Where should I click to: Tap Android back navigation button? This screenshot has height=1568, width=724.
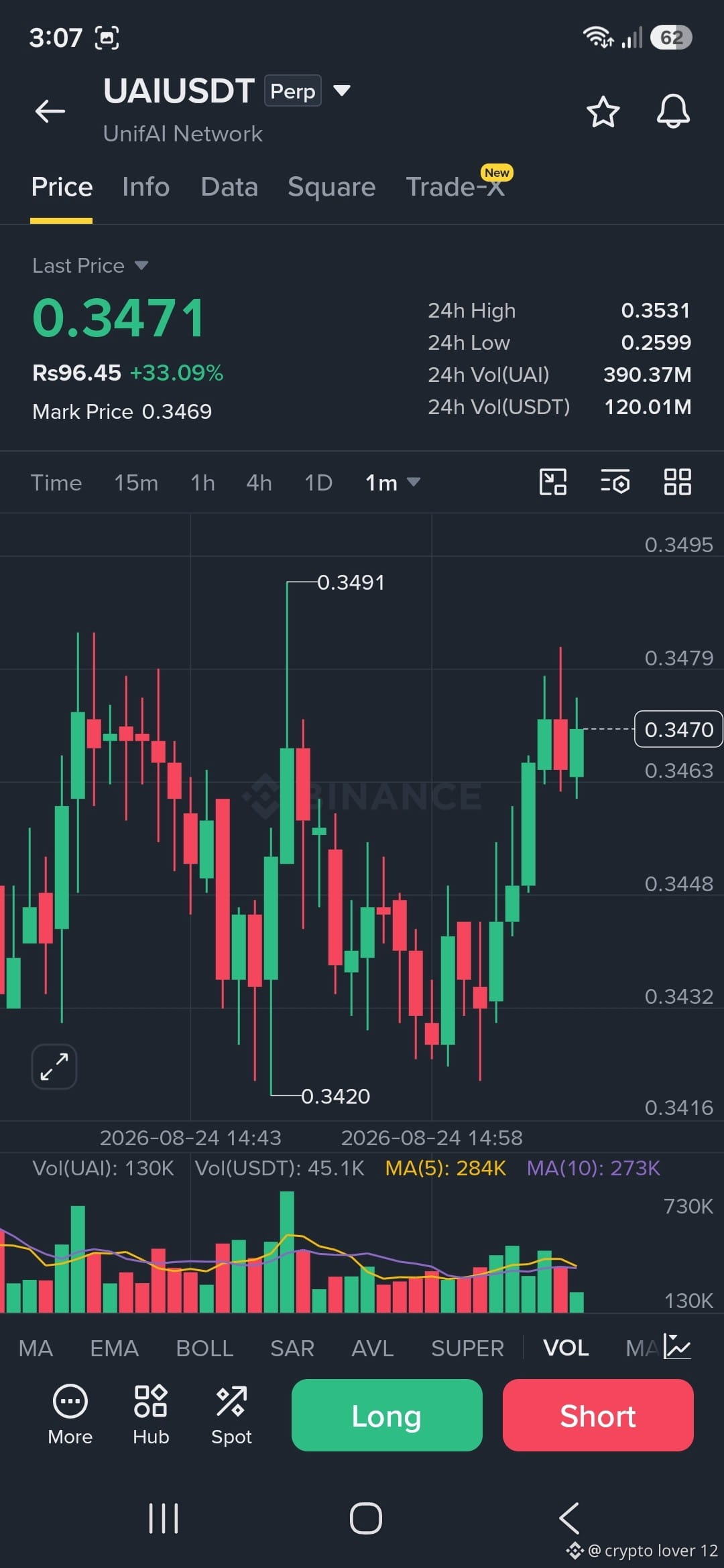(x=569, y=1518)
